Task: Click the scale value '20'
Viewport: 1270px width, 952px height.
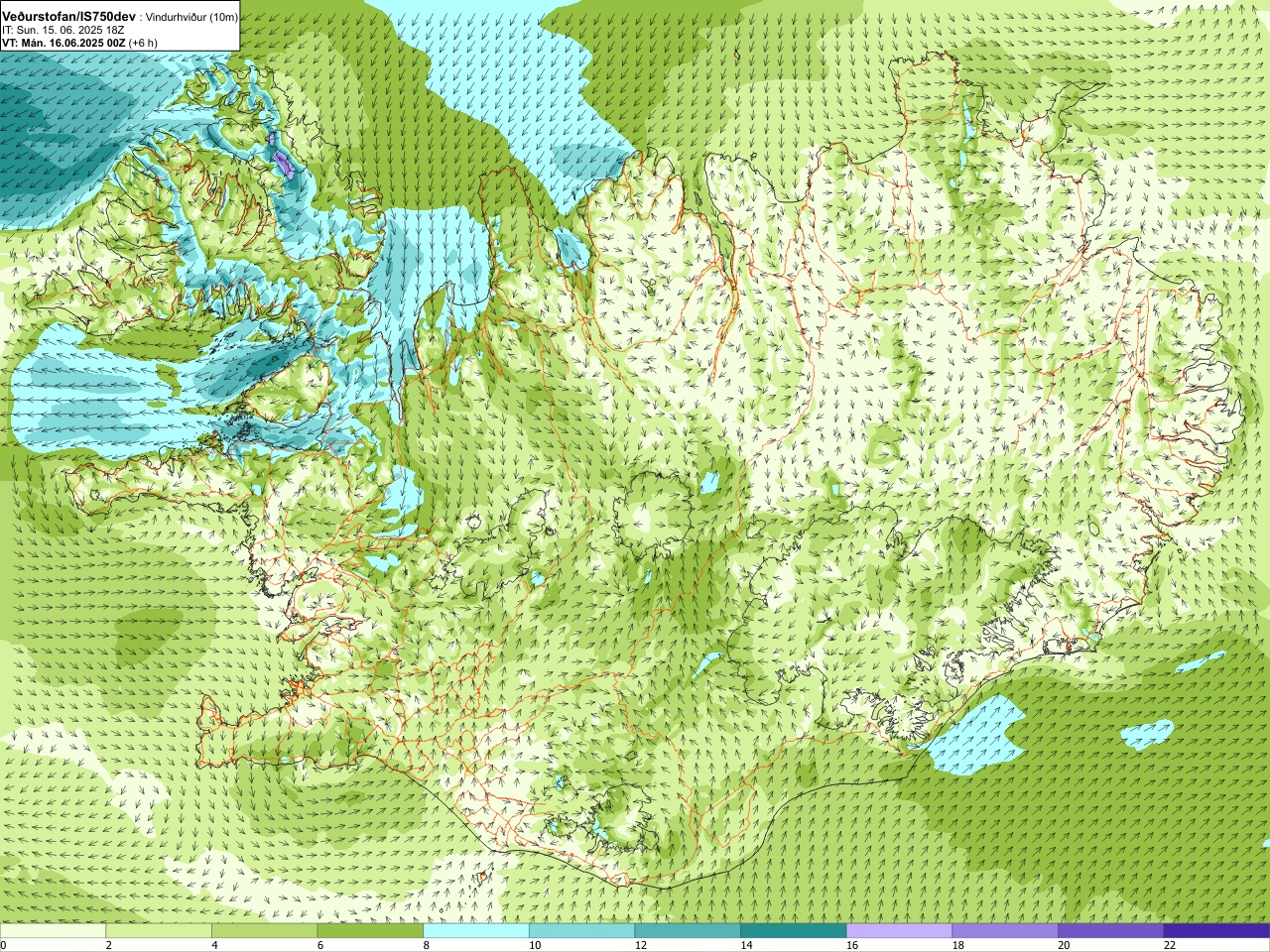Action: click(1064, 945)
